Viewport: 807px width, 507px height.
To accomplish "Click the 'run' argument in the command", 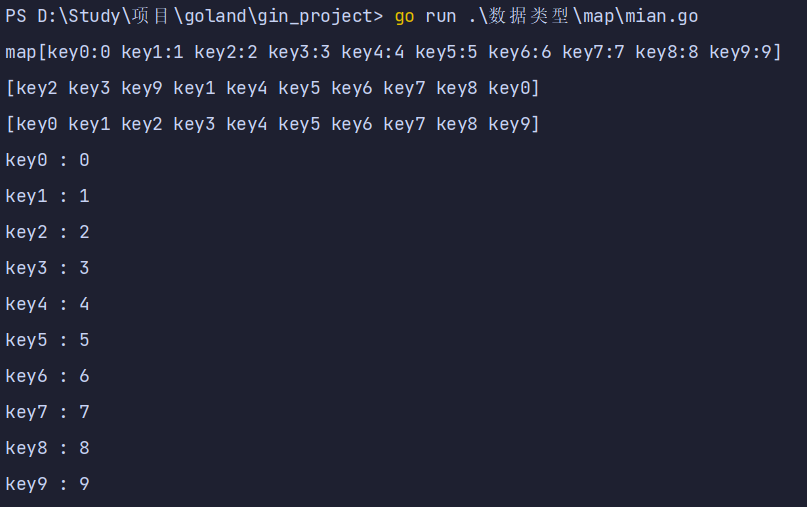I will (441, 16).
